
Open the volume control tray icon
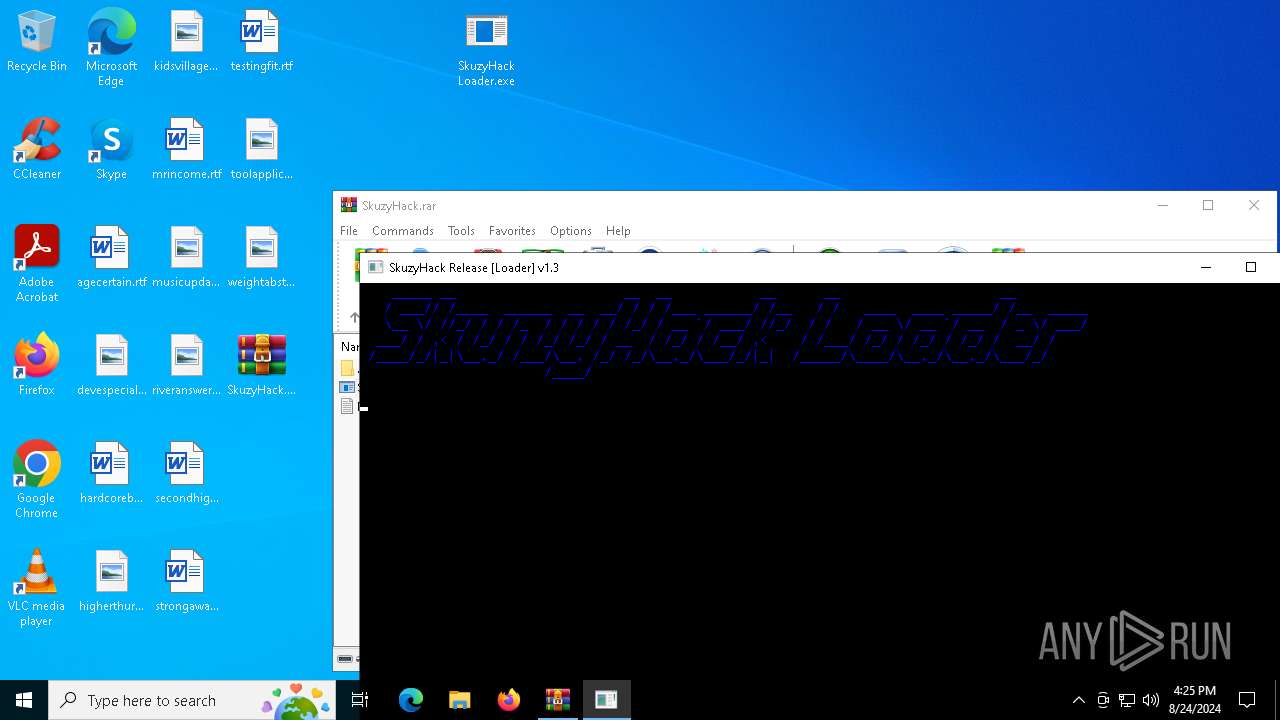[x=1151, y=700]
